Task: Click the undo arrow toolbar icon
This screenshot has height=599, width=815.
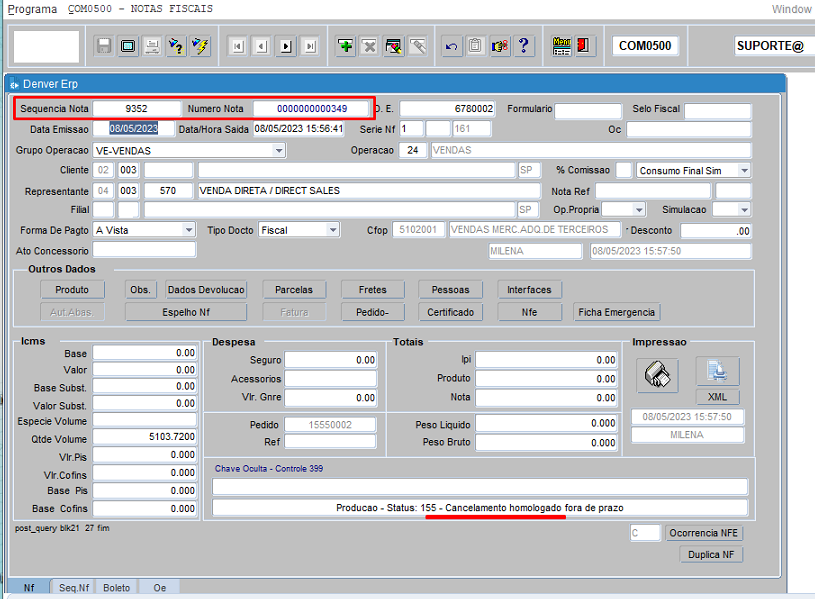Action: click(x=452, y=46)
